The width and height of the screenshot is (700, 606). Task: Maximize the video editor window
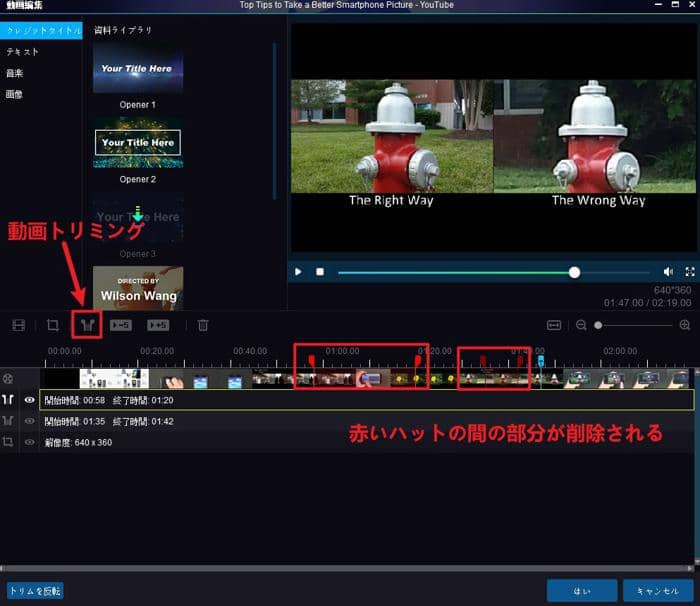coord(675,4)
